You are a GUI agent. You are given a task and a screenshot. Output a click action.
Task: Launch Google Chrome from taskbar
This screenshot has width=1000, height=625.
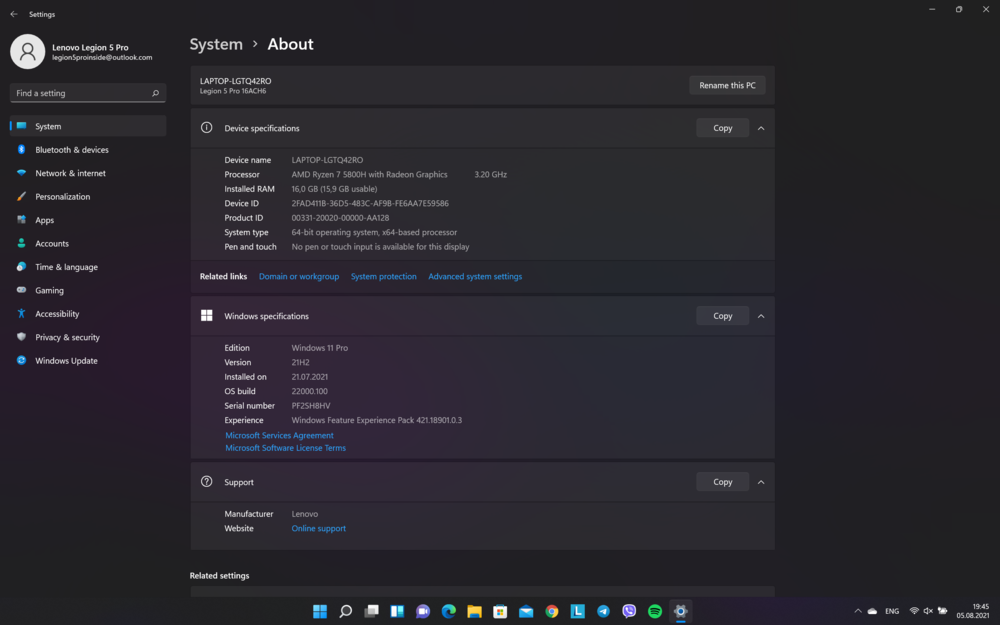(552, 612)
